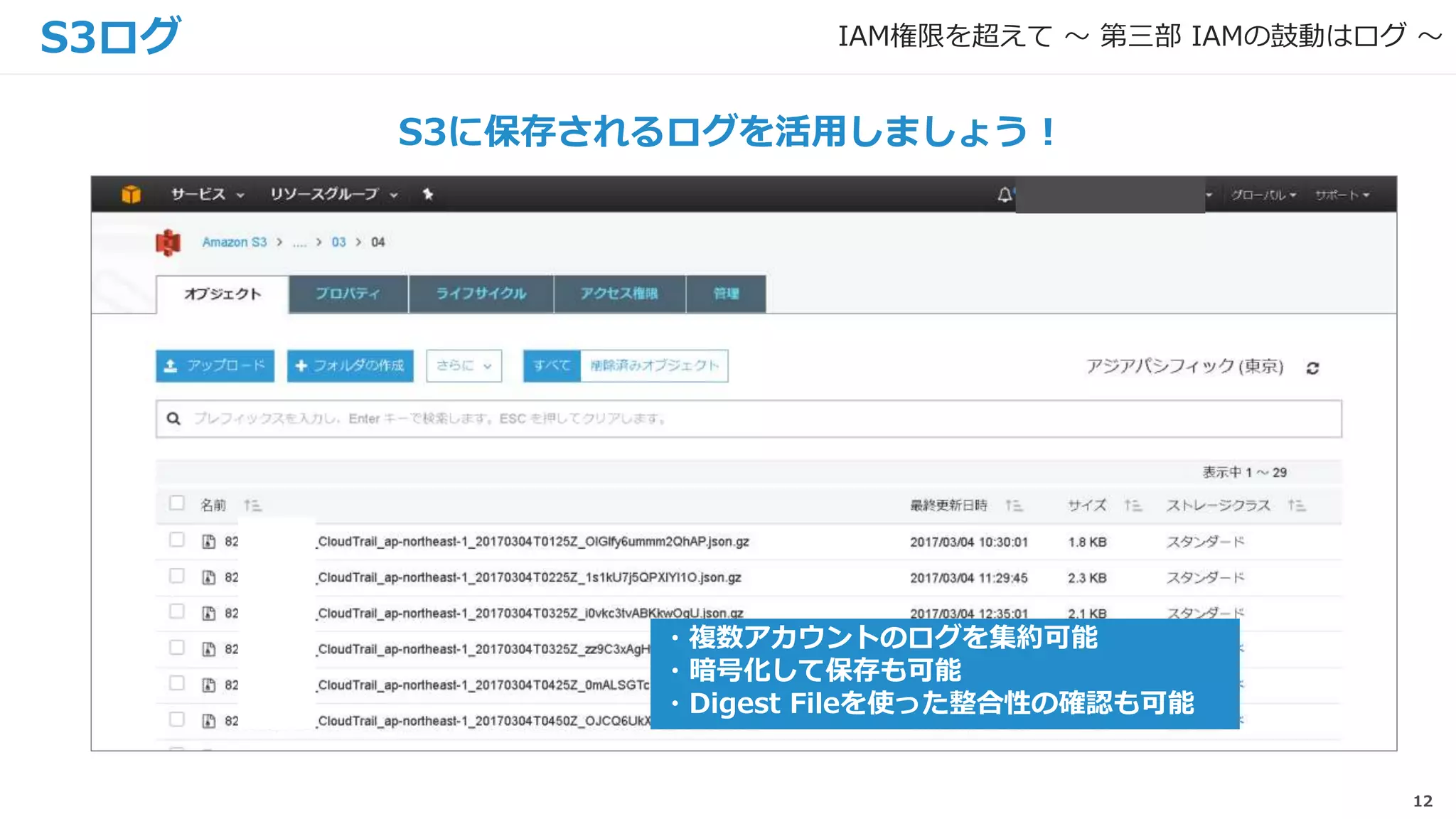Click the 1.8 KB size value

(x=1087, y=542)
